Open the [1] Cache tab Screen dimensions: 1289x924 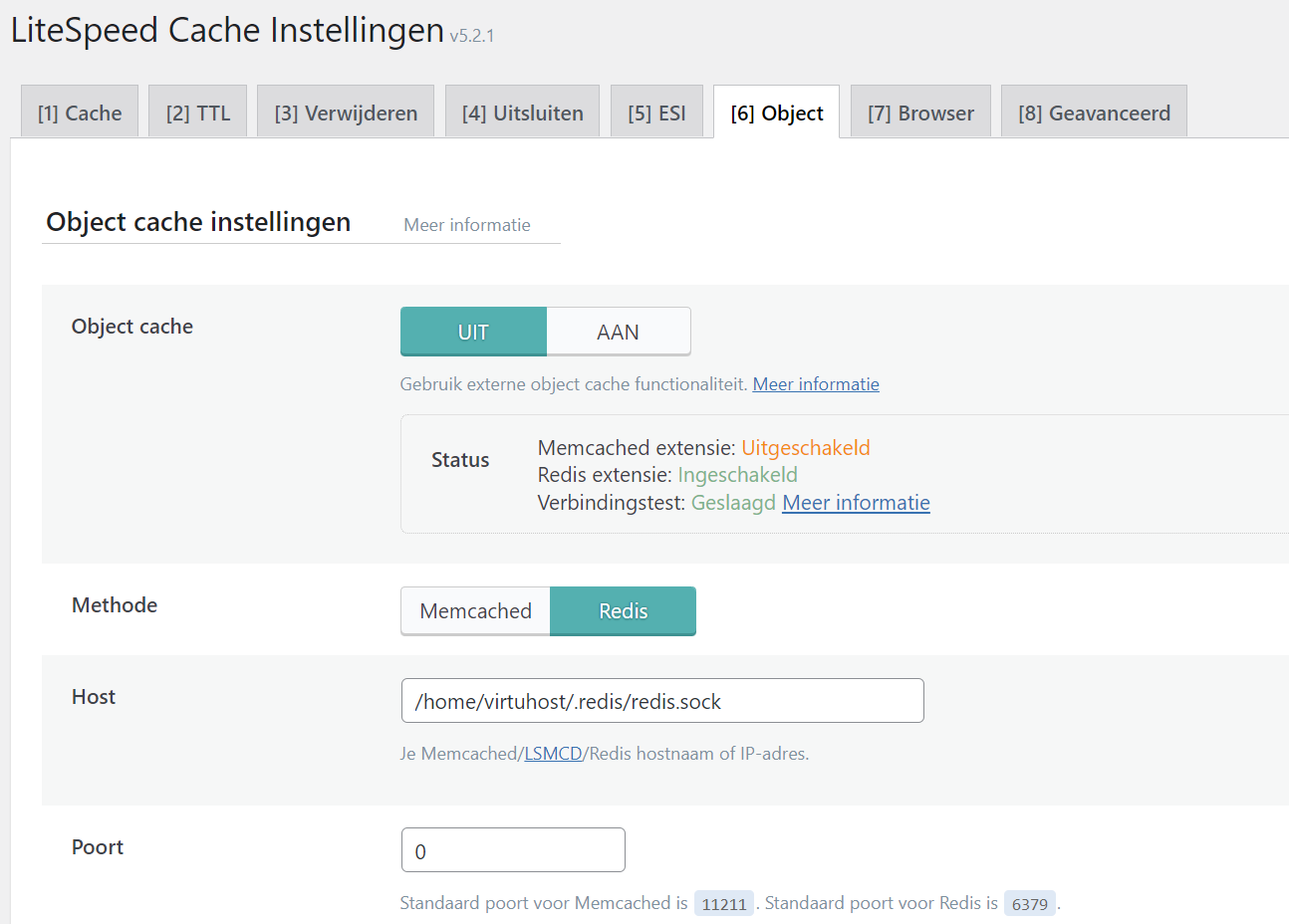click(80, 112)
